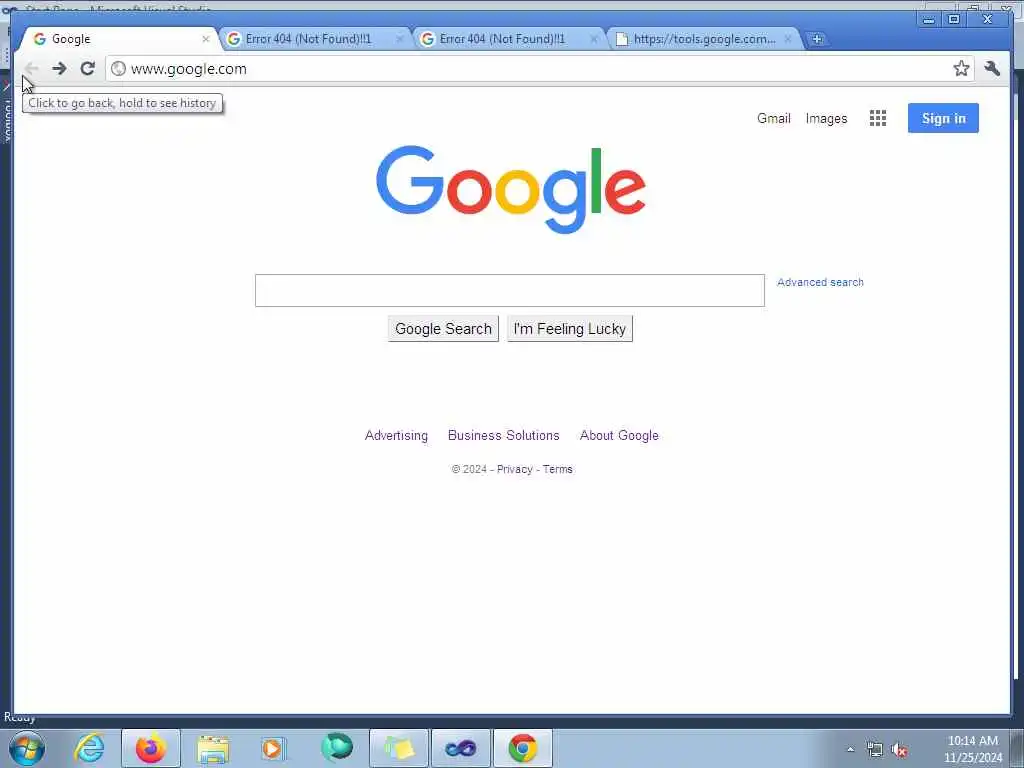1024x768 pixels.
Task: Open the Sticky Notes taskbar icon
Action: 399,748
